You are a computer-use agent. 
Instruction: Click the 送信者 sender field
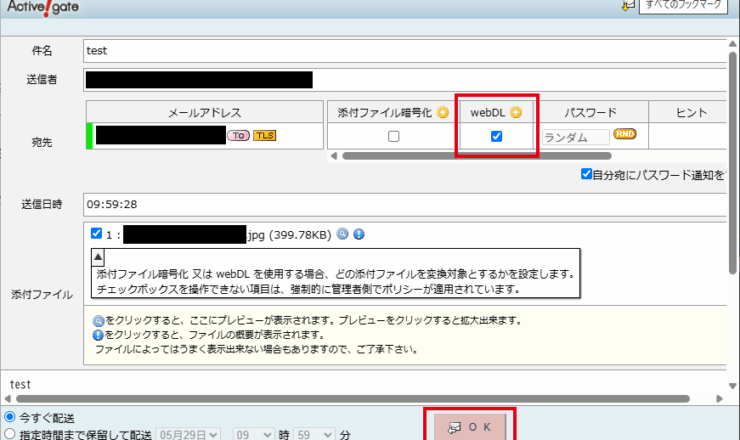point(404,80)
